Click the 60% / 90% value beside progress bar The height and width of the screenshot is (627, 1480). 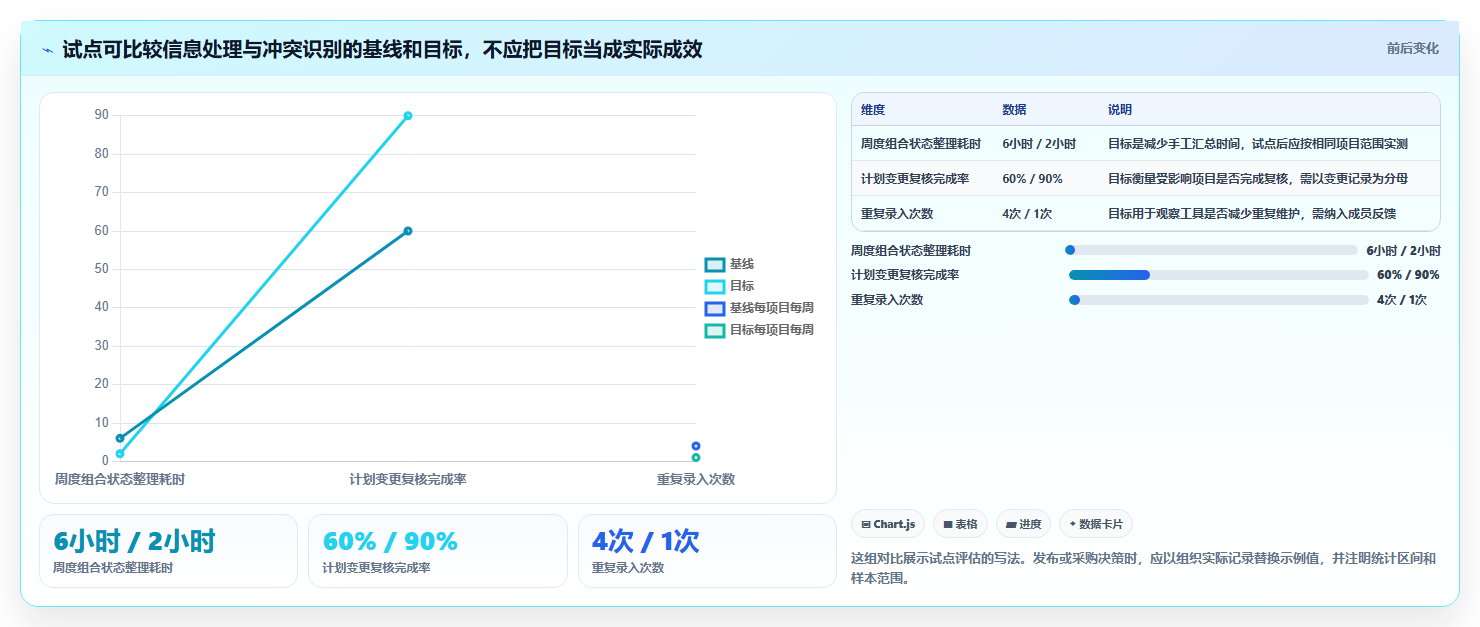[1408, 275]
